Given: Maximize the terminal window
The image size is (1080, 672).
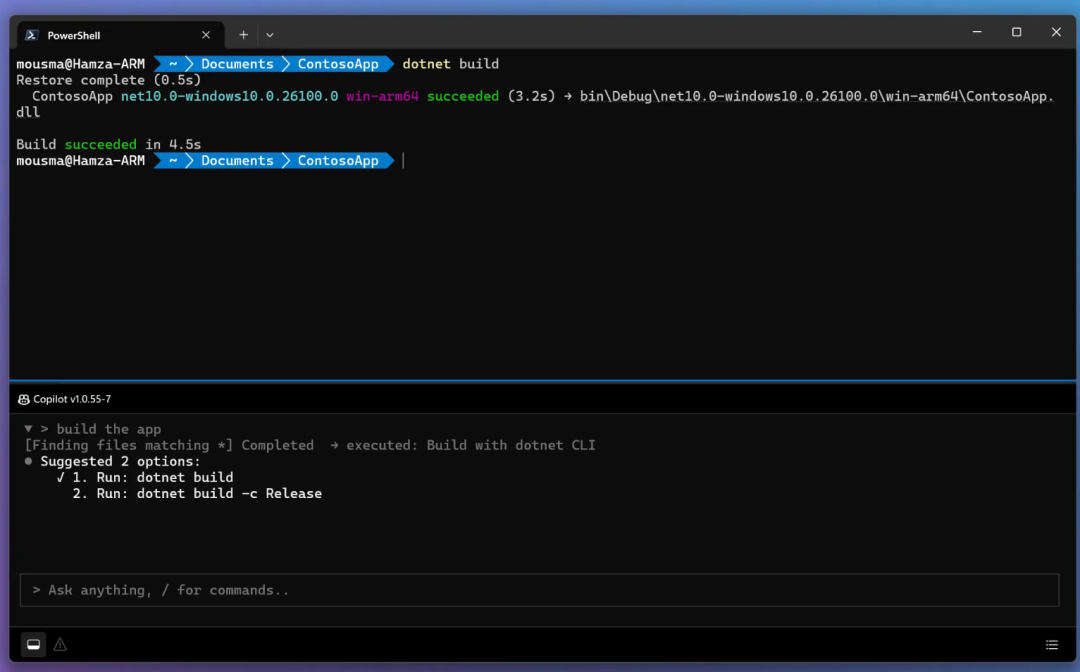Looking at the screenshot, I should coord(1017,32).
